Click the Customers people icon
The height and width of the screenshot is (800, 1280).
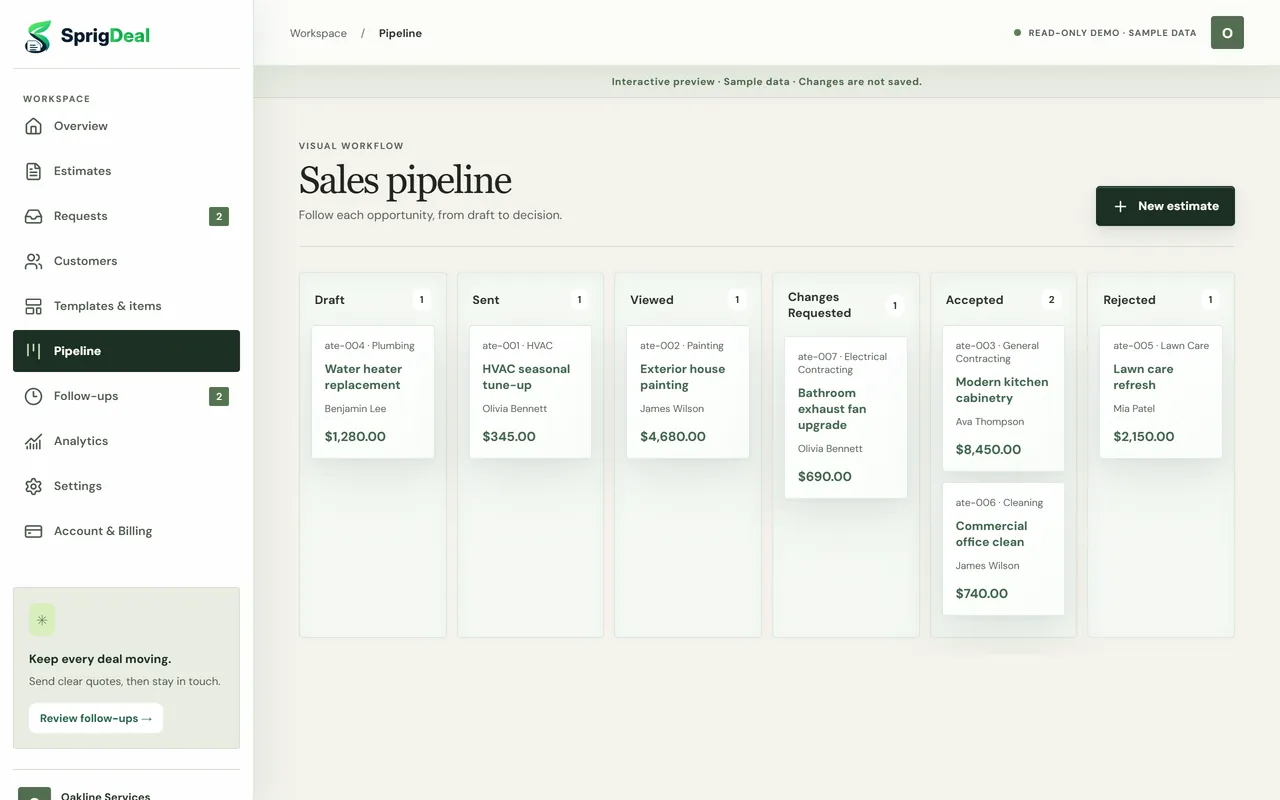click(x=34, y=261)
